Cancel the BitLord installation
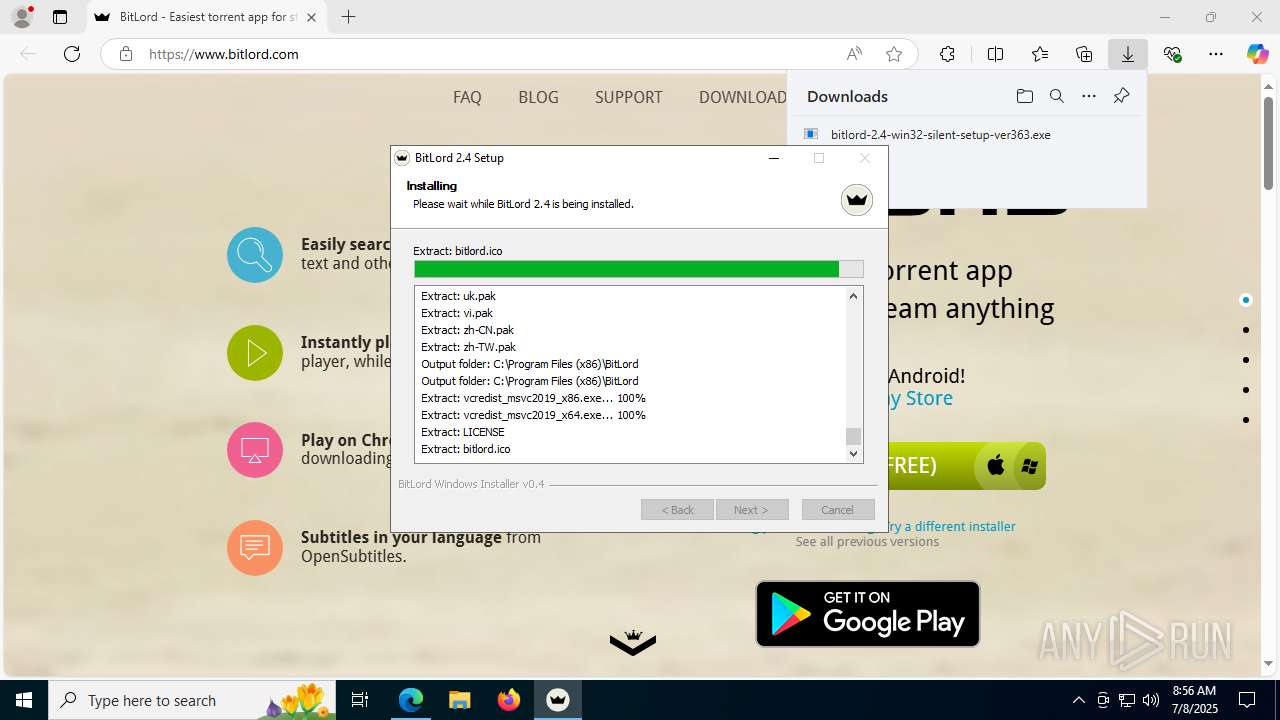1280x720 pixels. 838,510
